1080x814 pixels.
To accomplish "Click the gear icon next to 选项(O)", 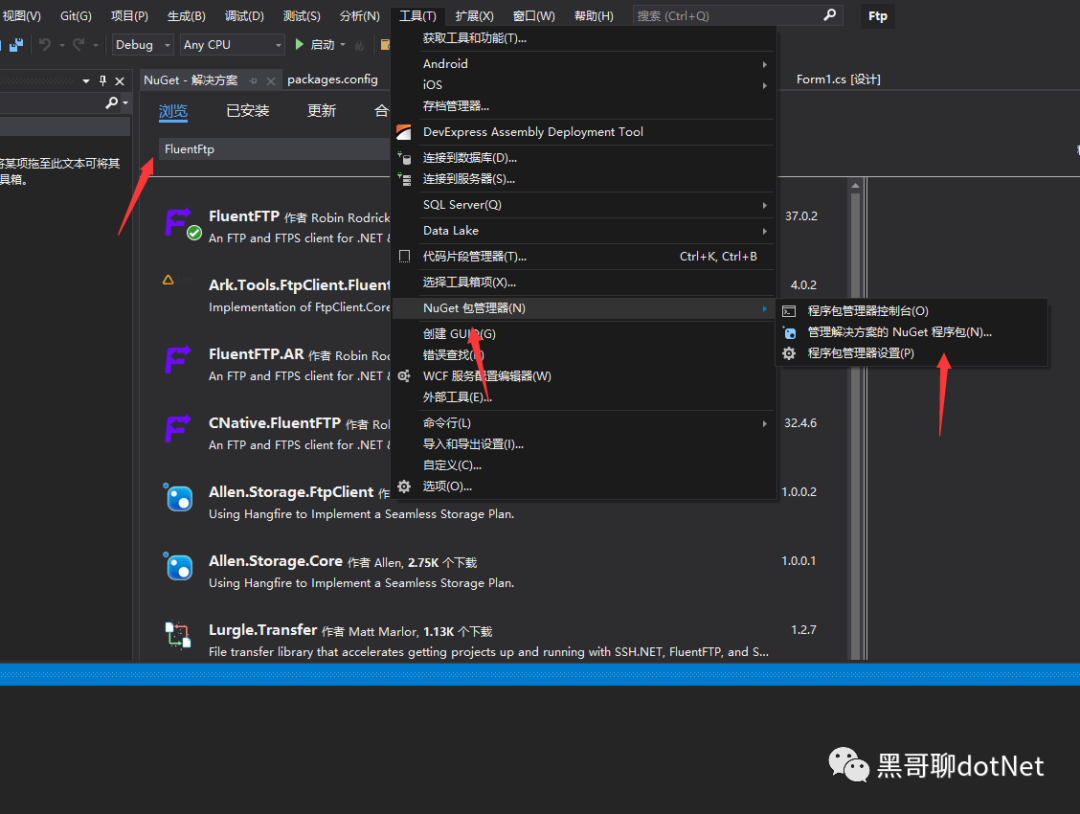I will [403, 486].
